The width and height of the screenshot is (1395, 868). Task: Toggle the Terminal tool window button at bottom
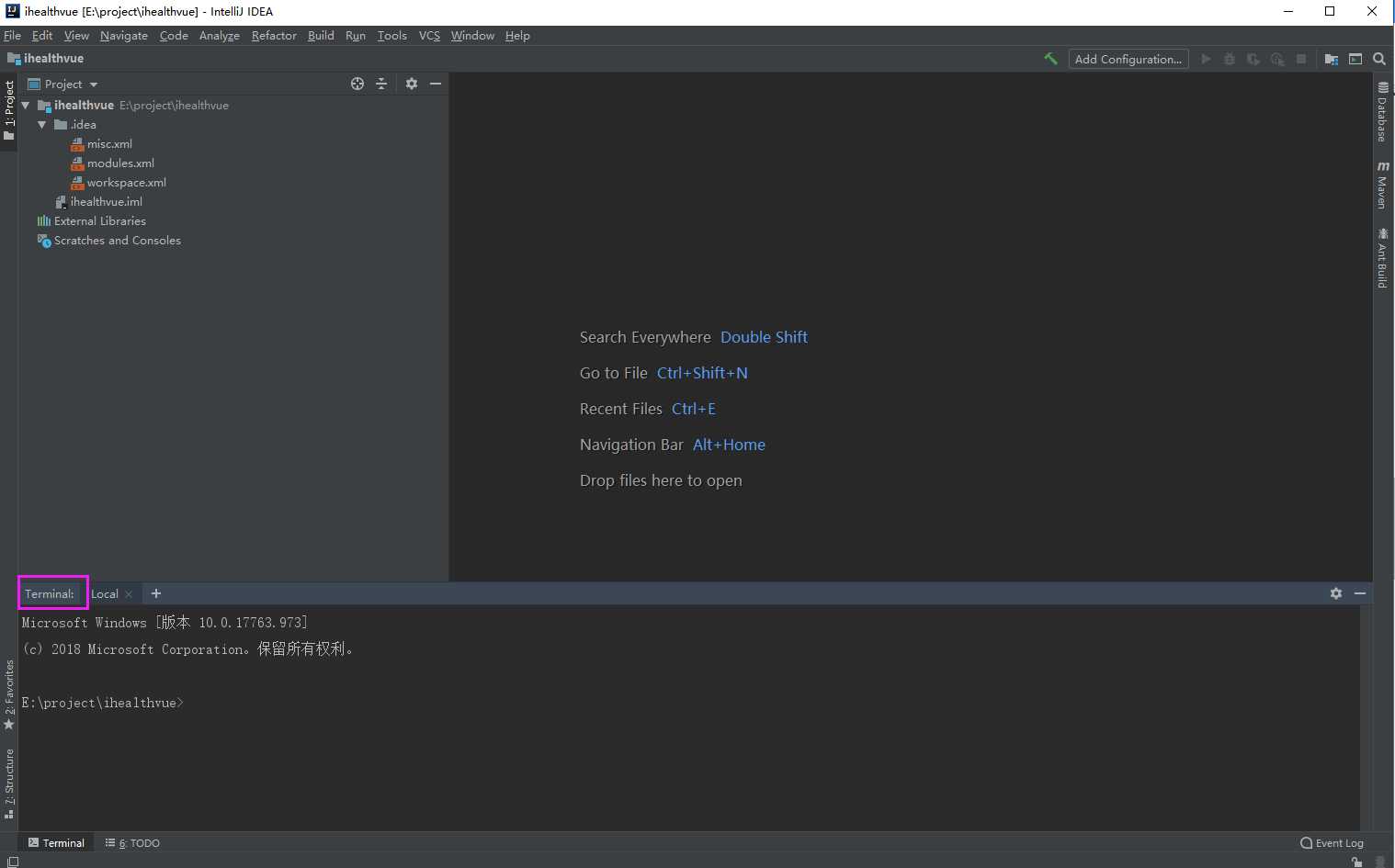tap(56, 842)
